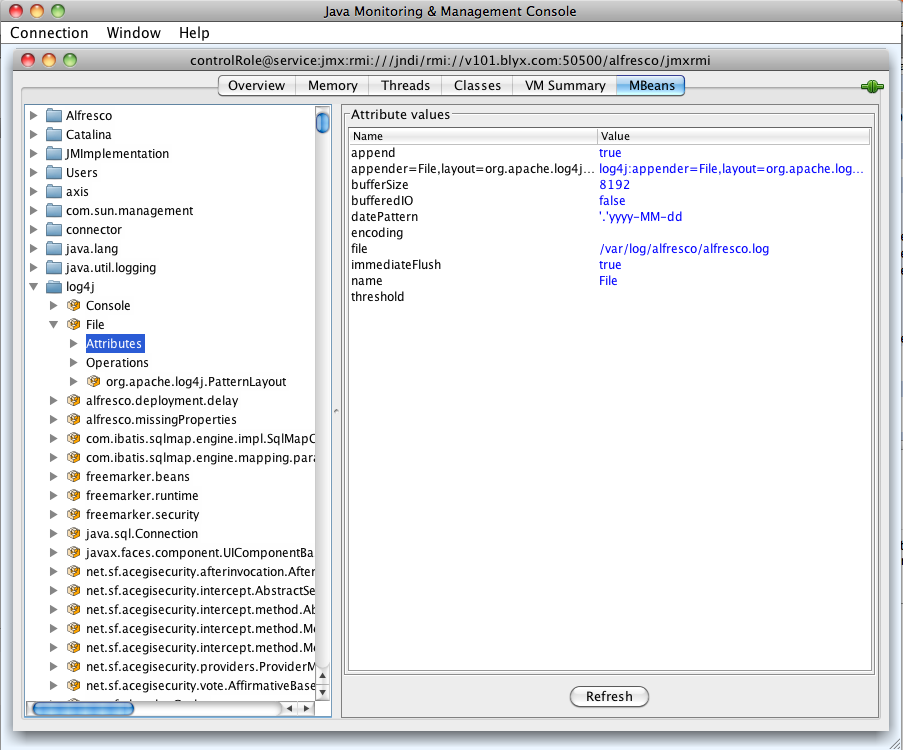Expand the Operations node

pos(74,362)
